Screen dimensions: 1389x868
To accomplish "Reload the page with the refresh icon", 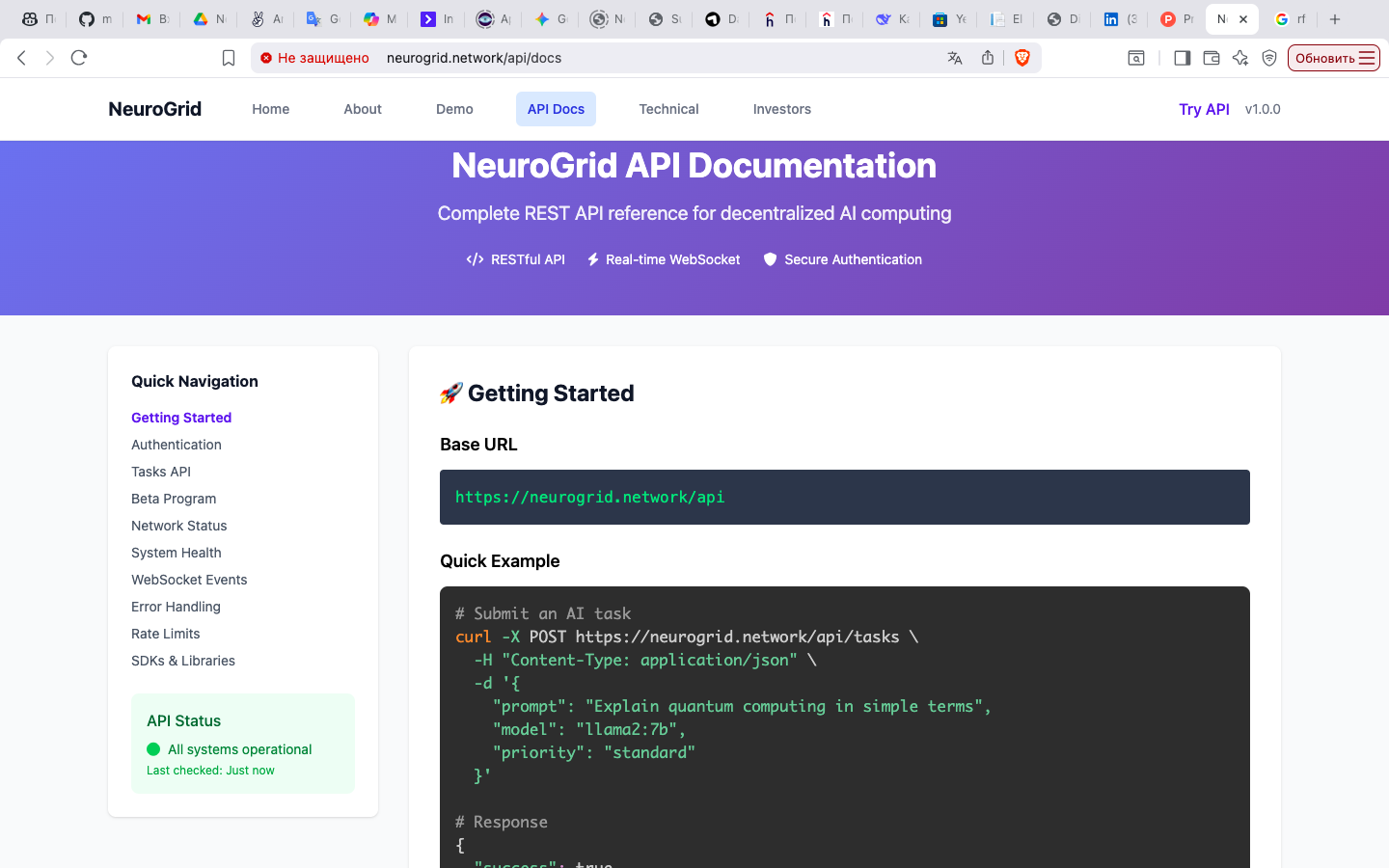I will 79,57.
